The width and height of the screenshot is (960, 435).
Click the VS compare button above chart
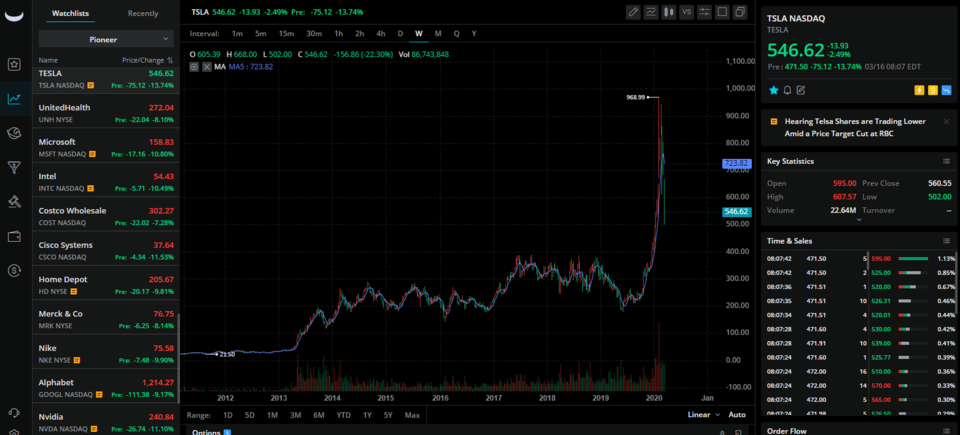tap(687, 12)
